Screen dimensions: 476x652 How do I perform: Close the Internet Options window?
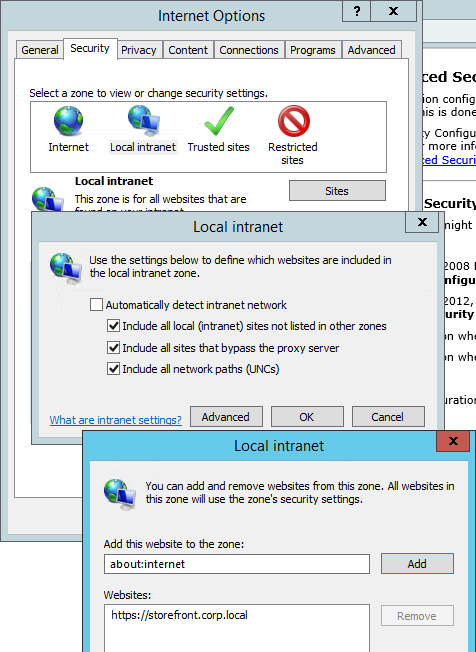(393, 11)
